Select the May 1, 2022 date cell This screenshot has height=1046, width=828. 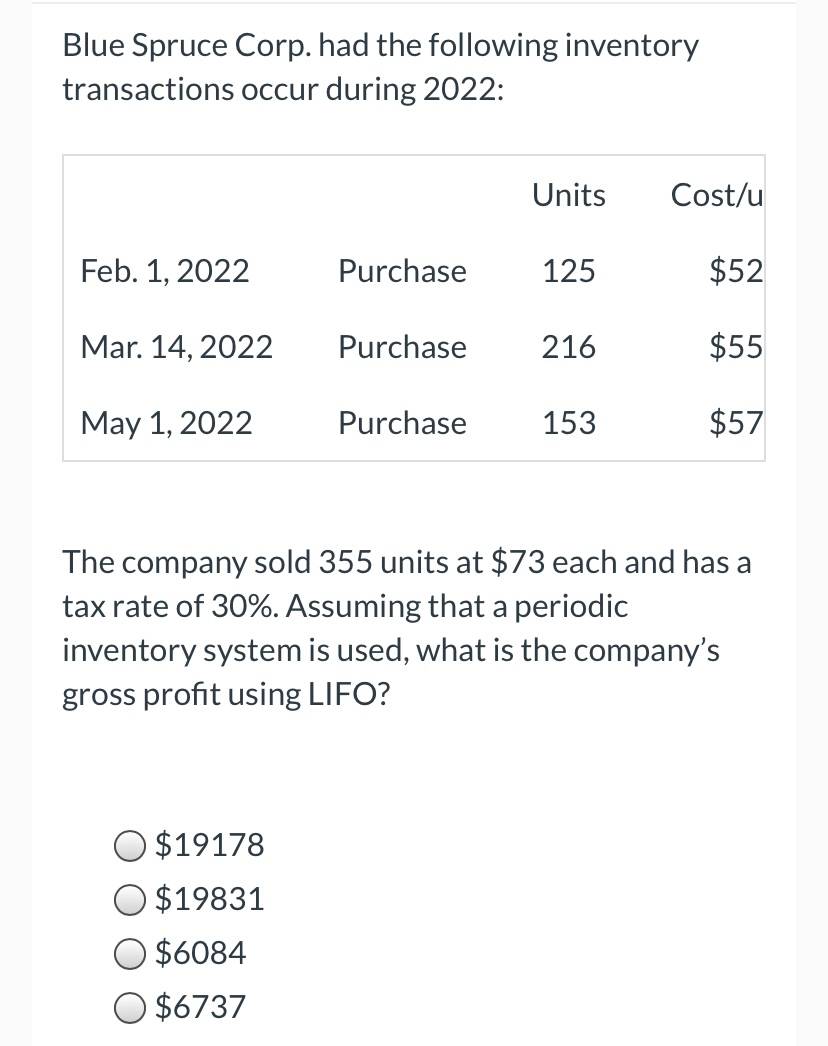167,424
